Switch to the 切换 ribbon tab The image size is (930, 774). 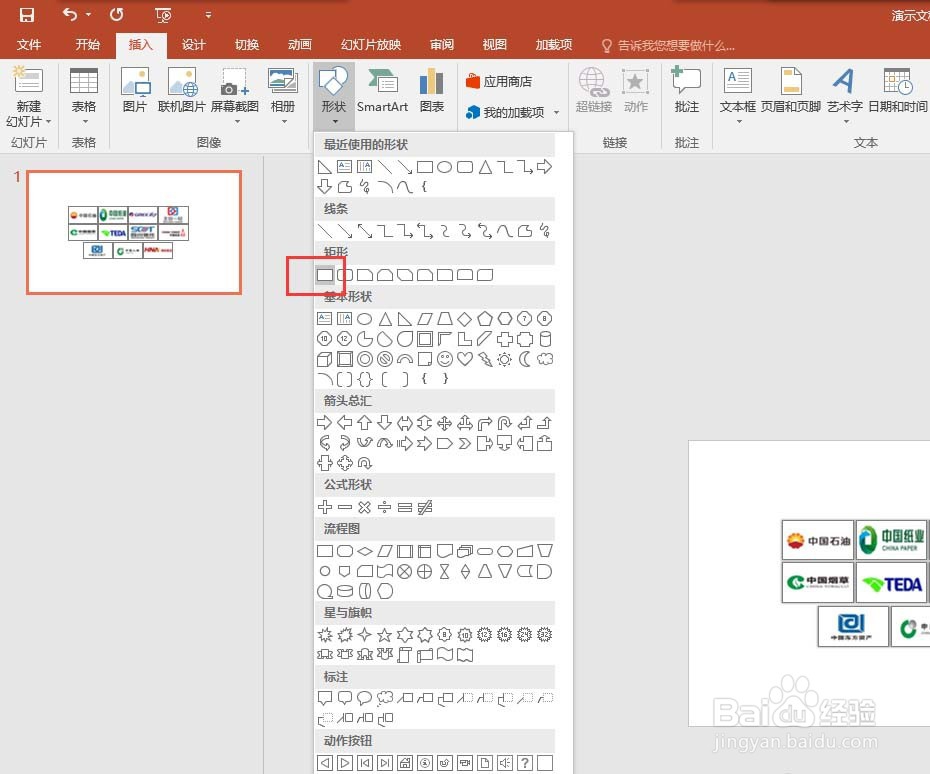pyautogui.click(x=247, y=45)
